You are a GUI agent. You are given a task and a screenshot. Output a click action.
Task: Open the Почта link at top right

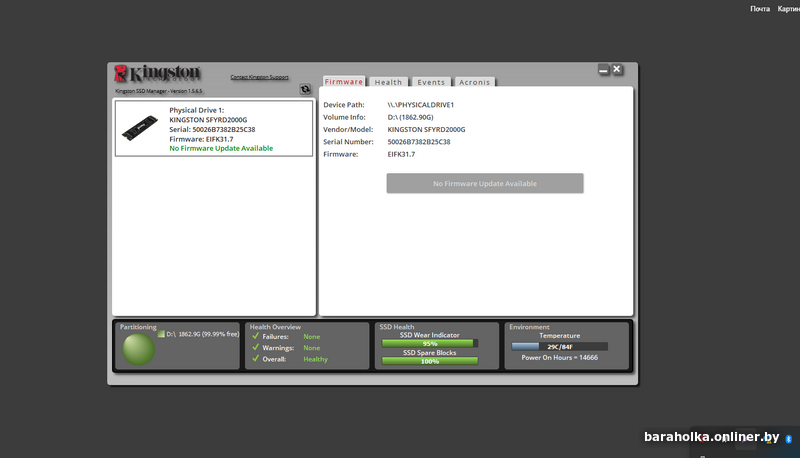pos(760,9)
